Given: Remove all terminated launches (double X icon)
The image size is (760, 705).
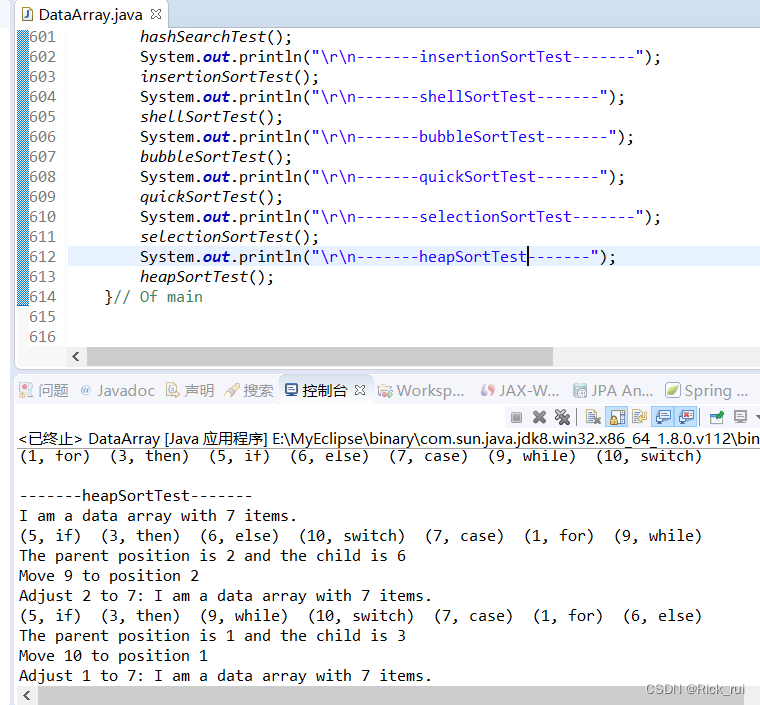Looking at the screenshot, I should [x=562, y=417].
